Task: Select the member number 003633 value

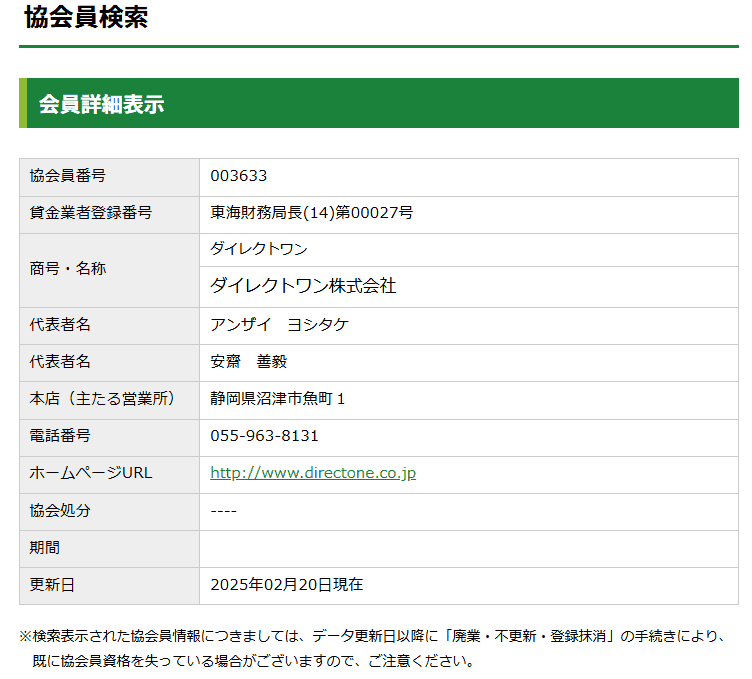Action: pos(238,176)
